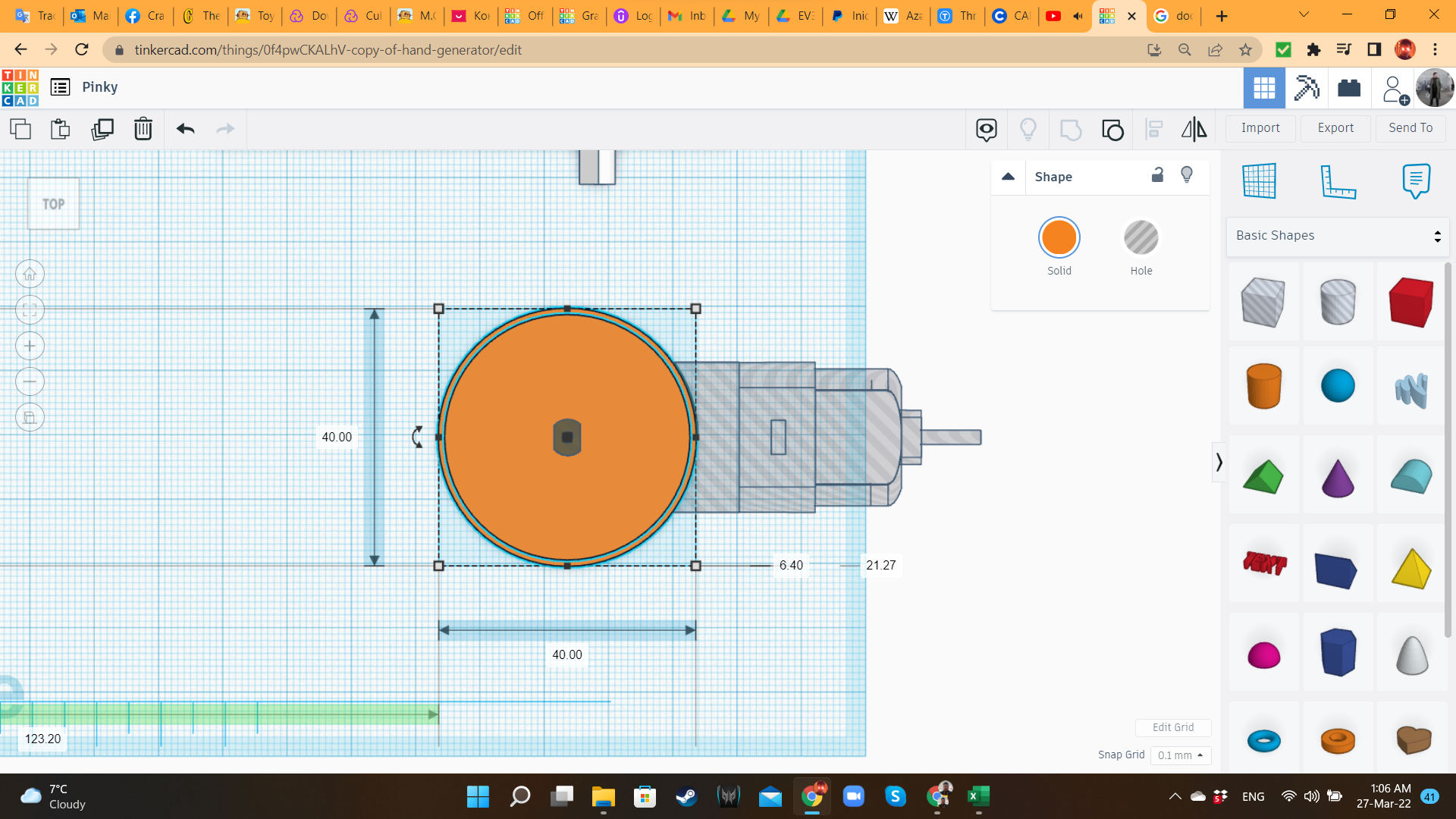Click the Send To button
Image resolution: width=1456 pixels, height=819 pixels.
1410,128
